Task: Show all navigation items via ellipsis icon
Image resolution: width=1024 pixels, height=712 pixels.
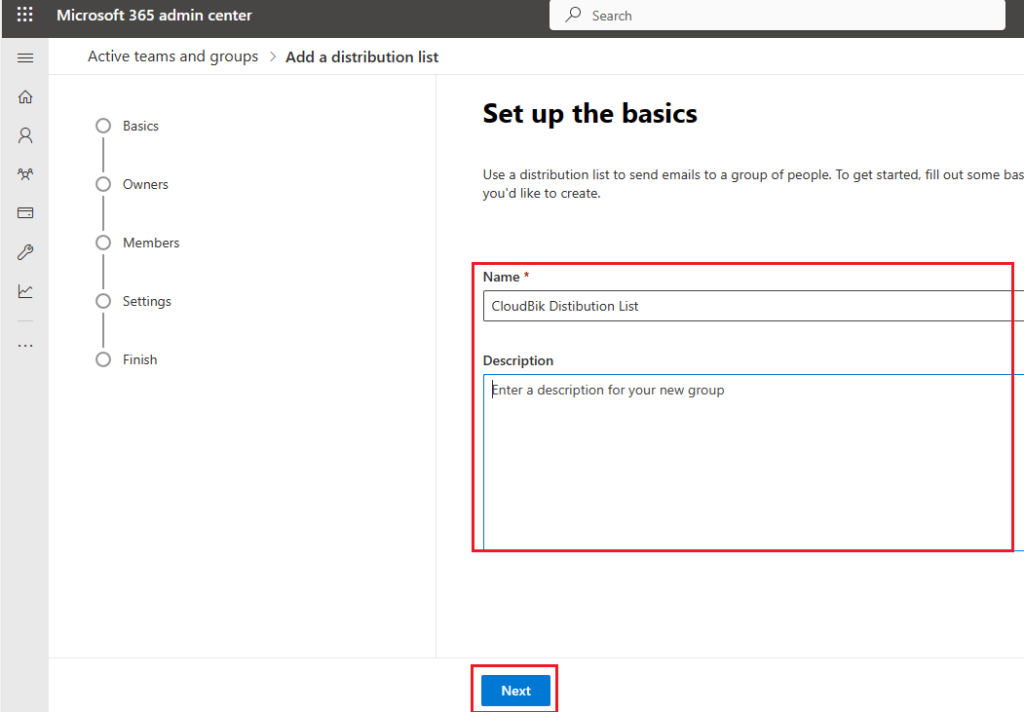Action: (x=24, y=344)
